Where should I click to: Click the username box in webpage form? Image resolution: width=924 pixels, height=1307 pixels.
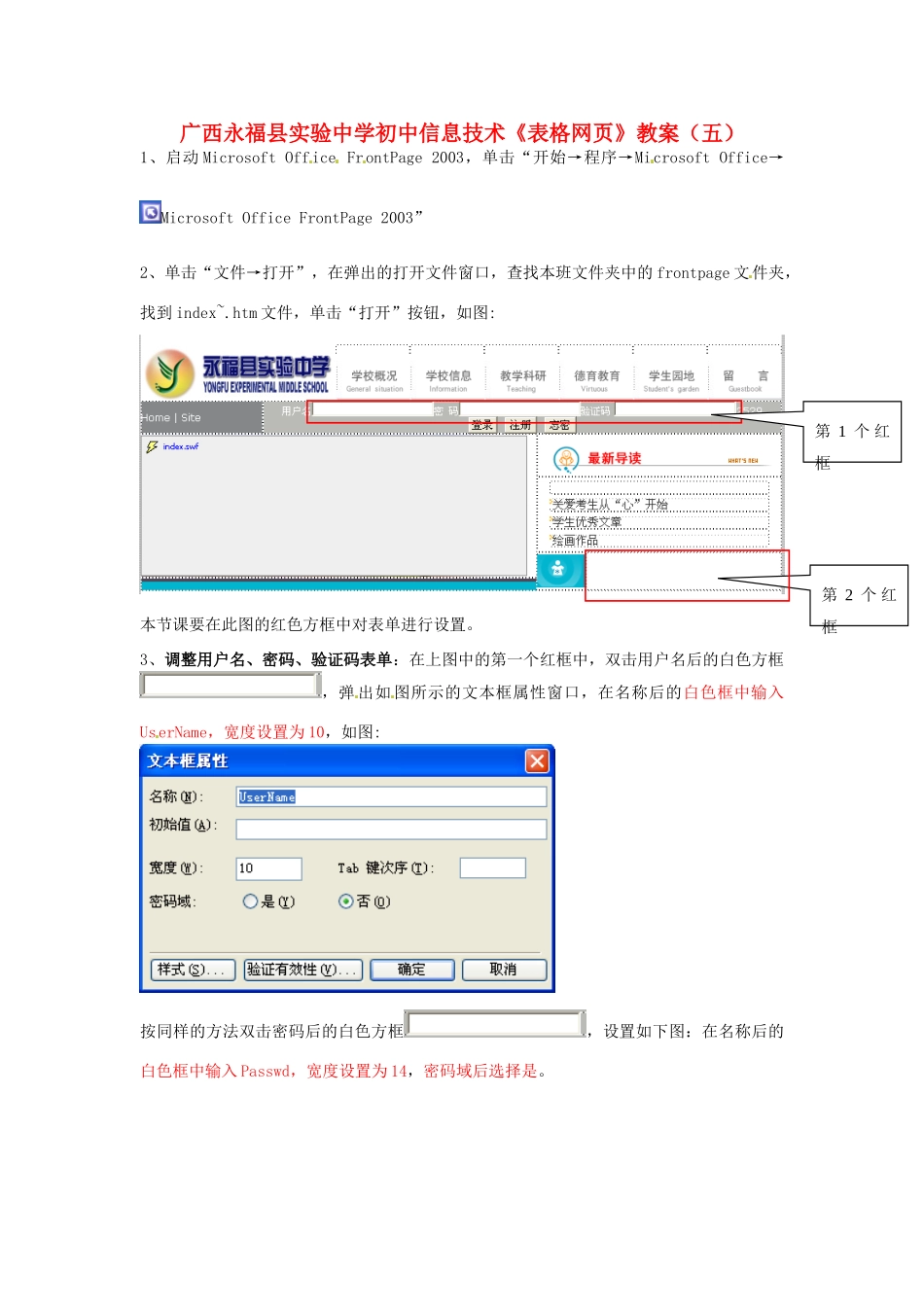tap(372, 410)
